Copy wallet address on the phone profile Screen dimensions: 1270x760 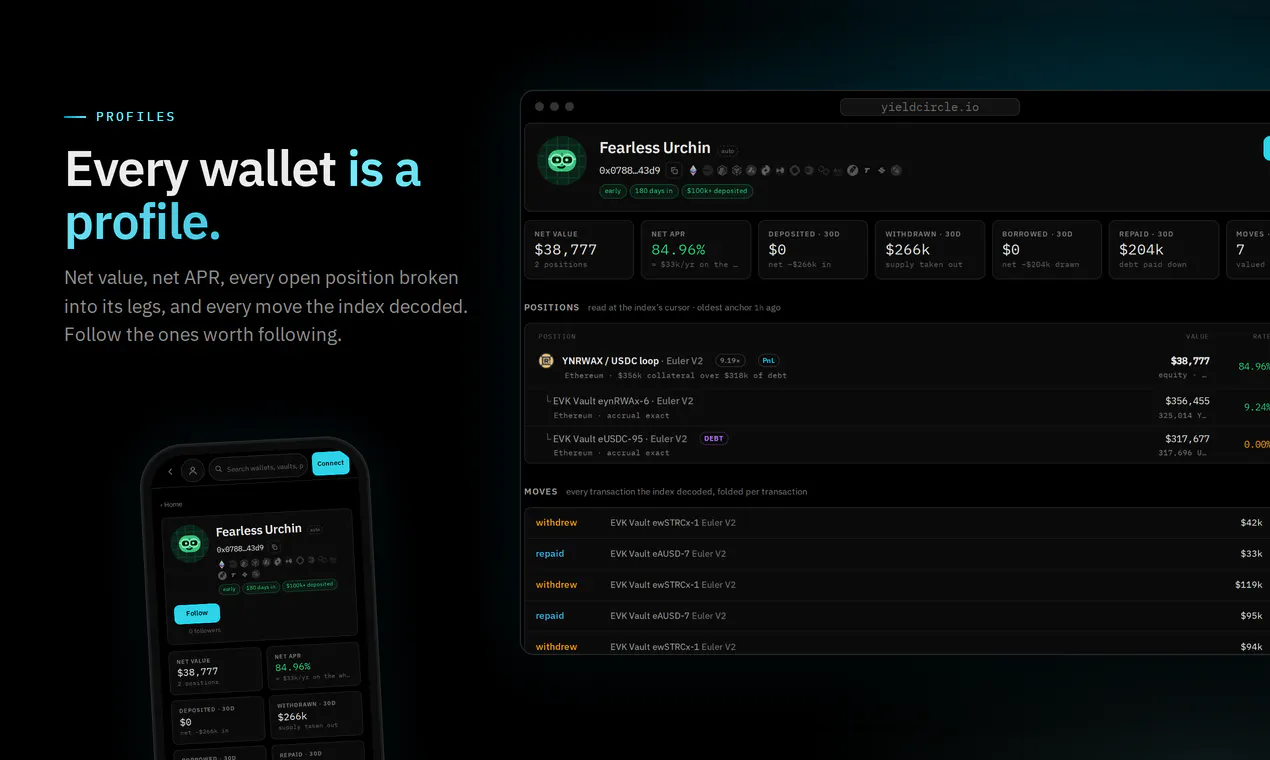point(275,547)
